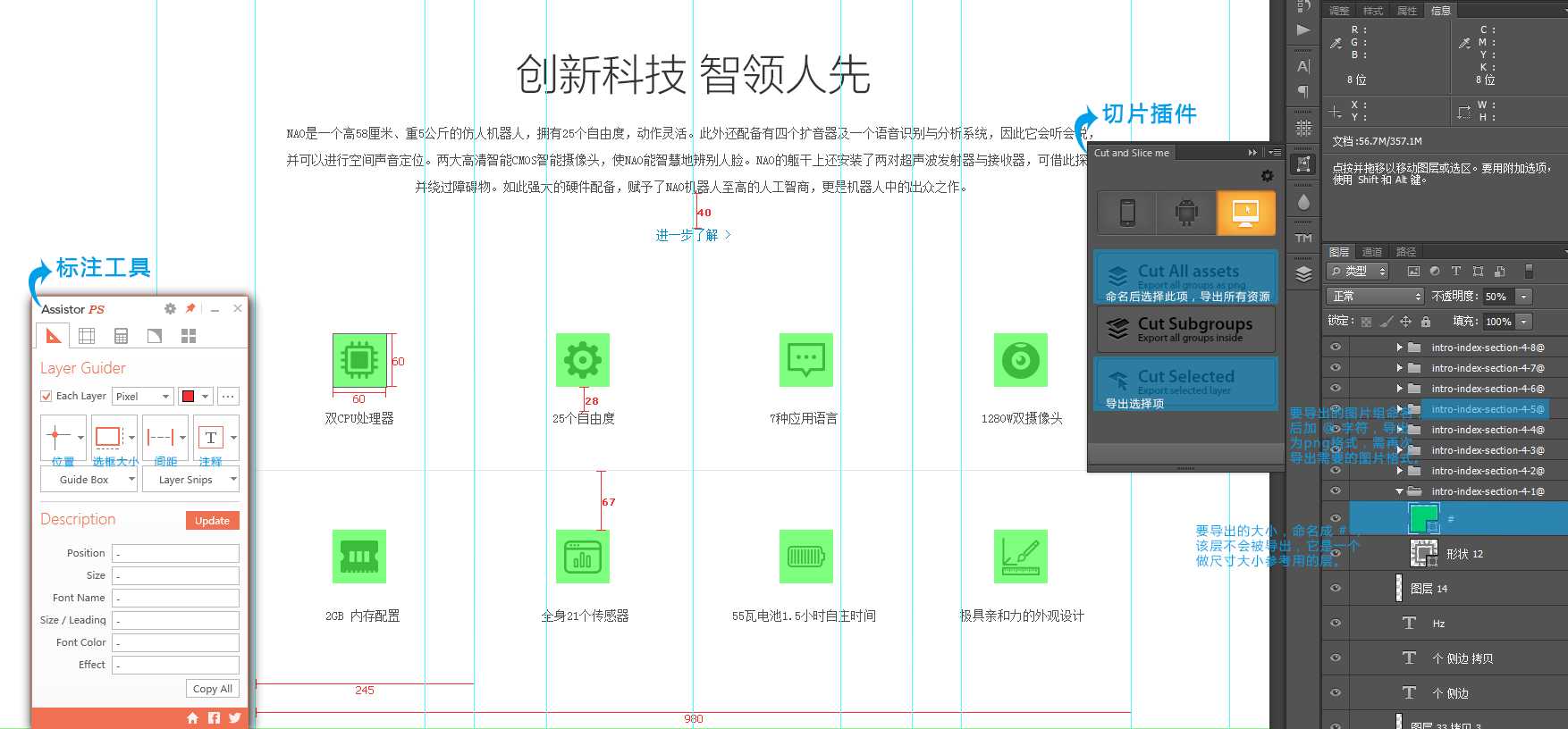The height and width of the screenshot is (729, 1568).
Task: Open the ellipsis more-options button
Action: [x=228, y=396]
